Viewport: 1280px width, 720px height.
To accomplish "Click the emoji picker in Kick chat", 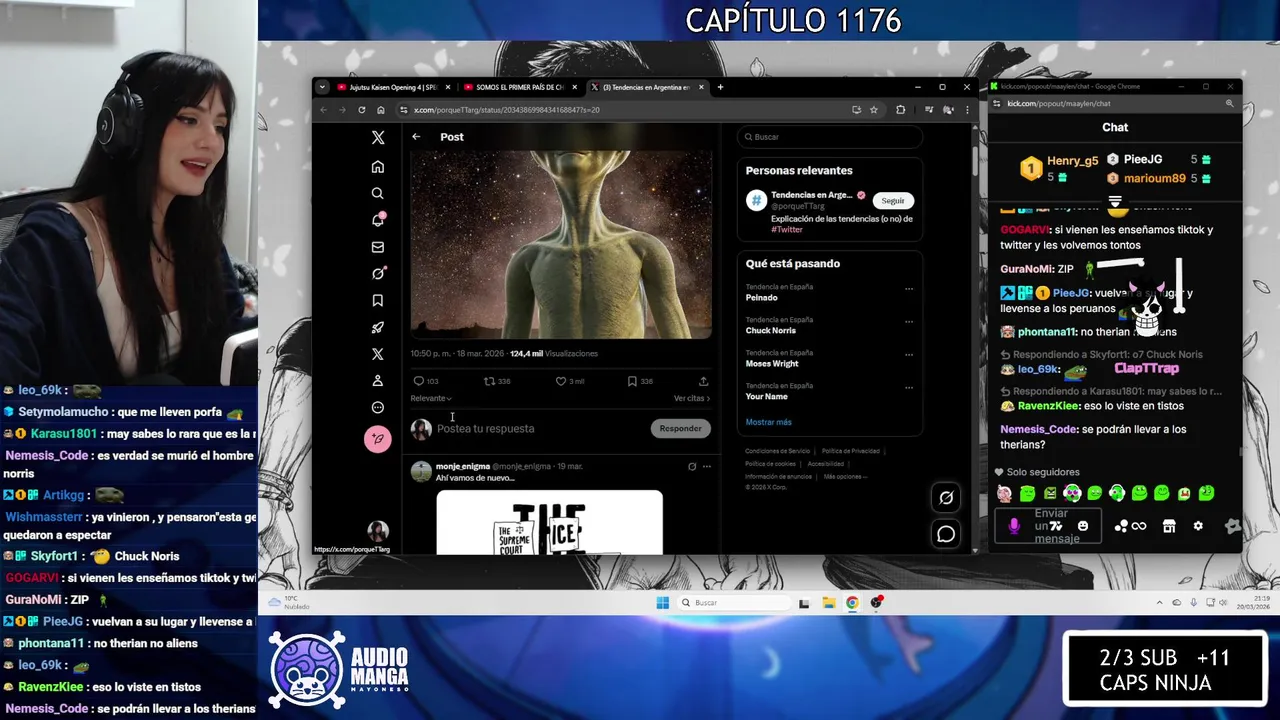I will 1083,526.
